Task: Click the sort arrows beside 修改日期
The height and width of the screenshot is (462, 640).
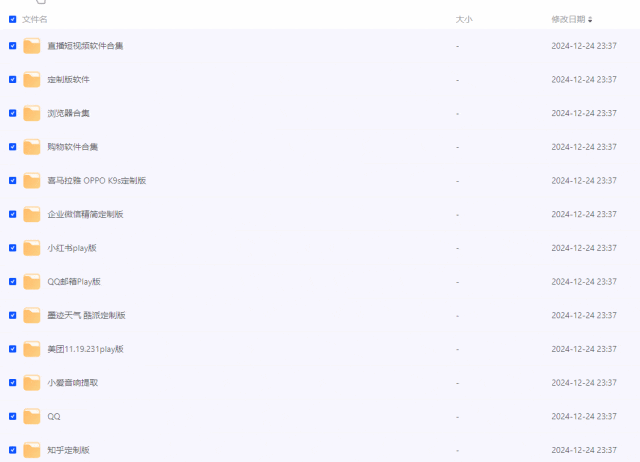Action: point(590,20)
